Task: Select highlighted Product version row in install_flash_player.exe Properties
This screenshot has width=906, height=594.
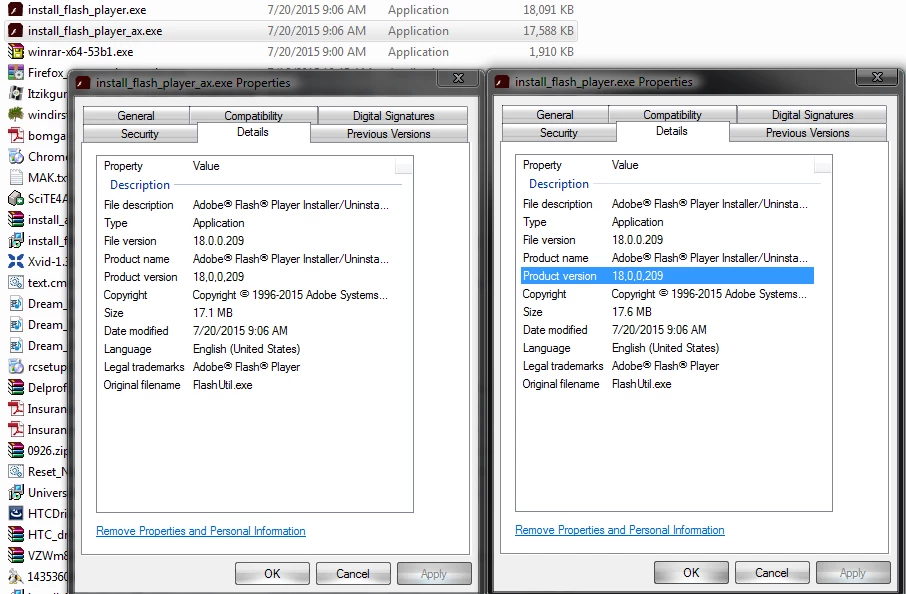Action: (x=667, y=276)
